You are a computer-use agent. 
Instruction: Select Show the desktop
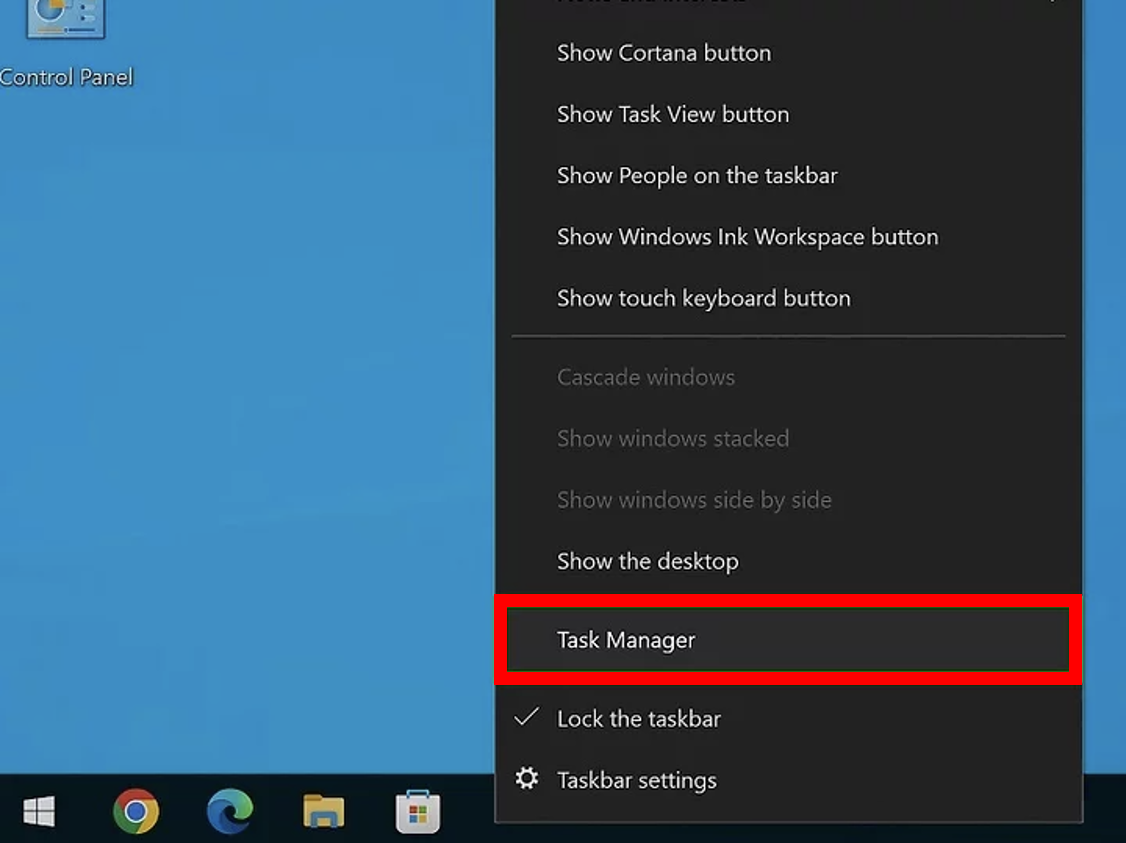(x=647, y=561)
